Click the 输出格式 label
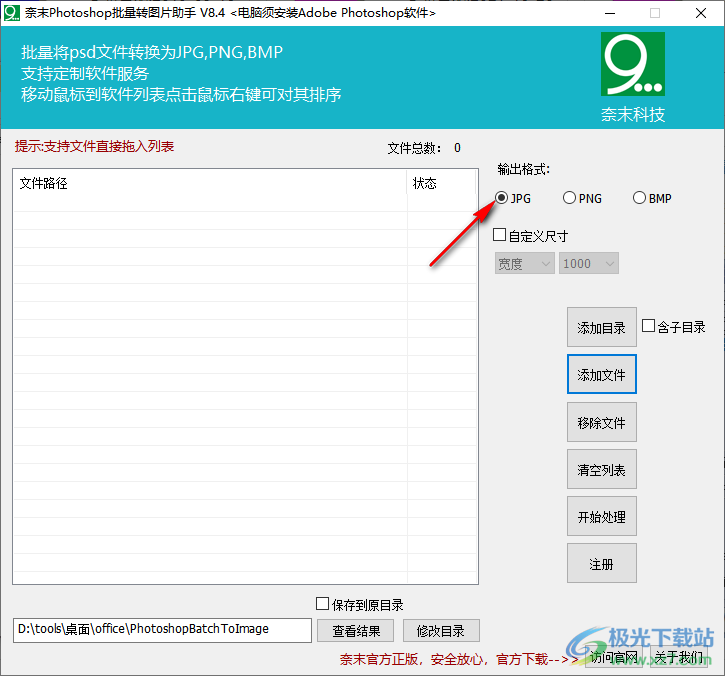 tap(523, 169)
